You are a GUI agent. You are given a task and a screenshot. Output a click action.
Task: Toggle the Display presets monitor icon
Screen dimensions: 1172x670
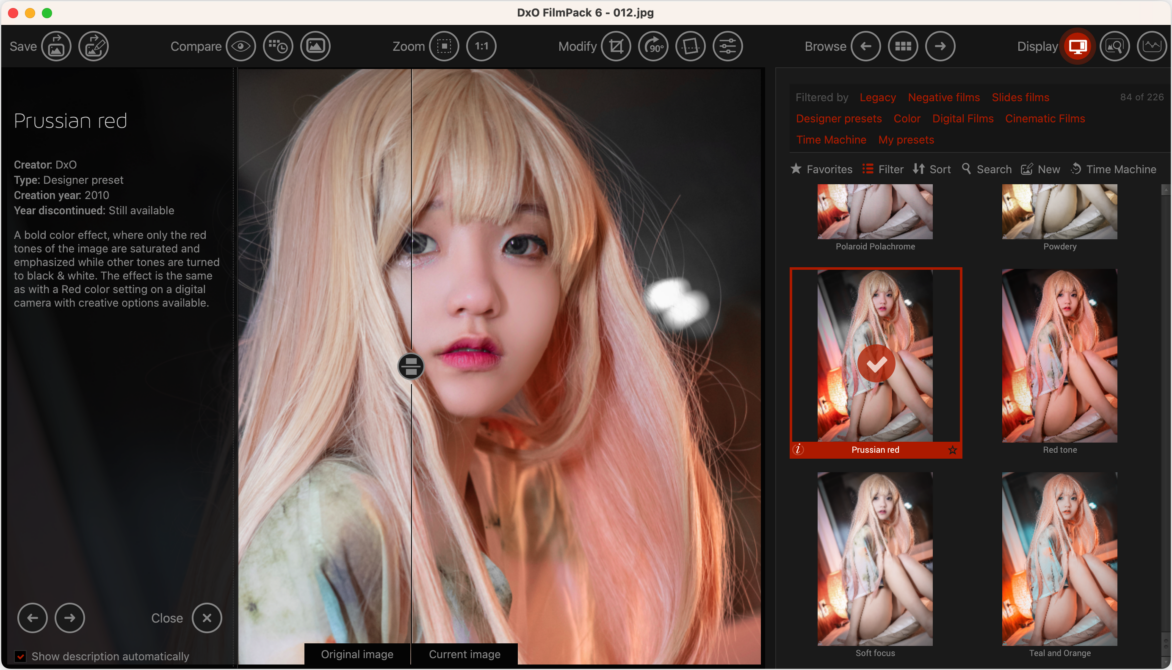(x=1078, y=46)
